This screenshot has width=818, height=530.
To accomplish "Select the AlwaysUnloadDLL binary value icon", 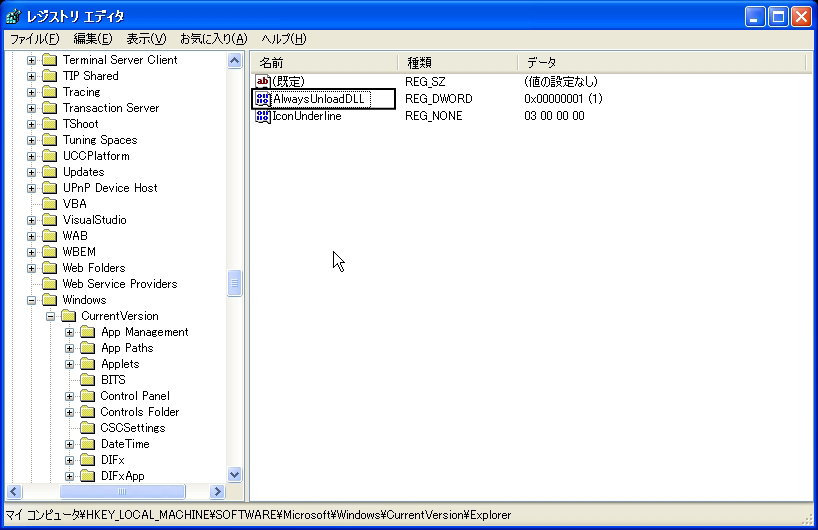I will (x=262, y=99).
